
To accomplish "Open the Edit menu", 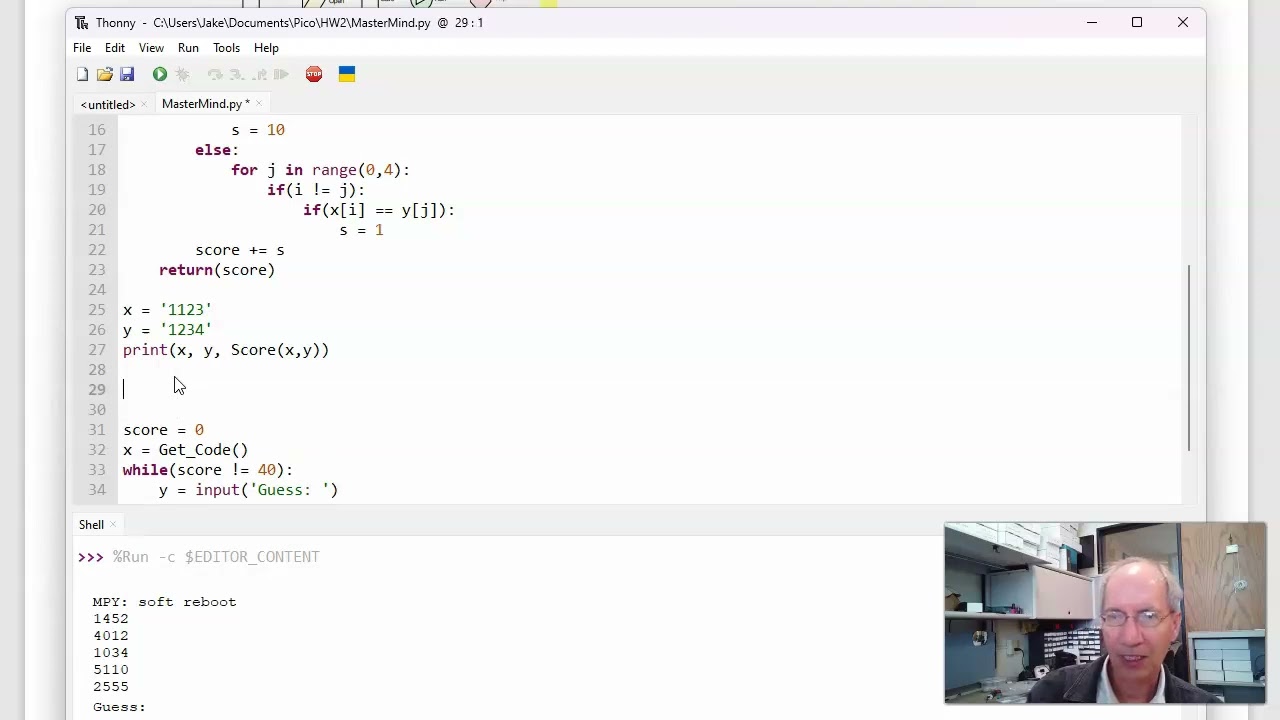I will click(x=115, y=48).
